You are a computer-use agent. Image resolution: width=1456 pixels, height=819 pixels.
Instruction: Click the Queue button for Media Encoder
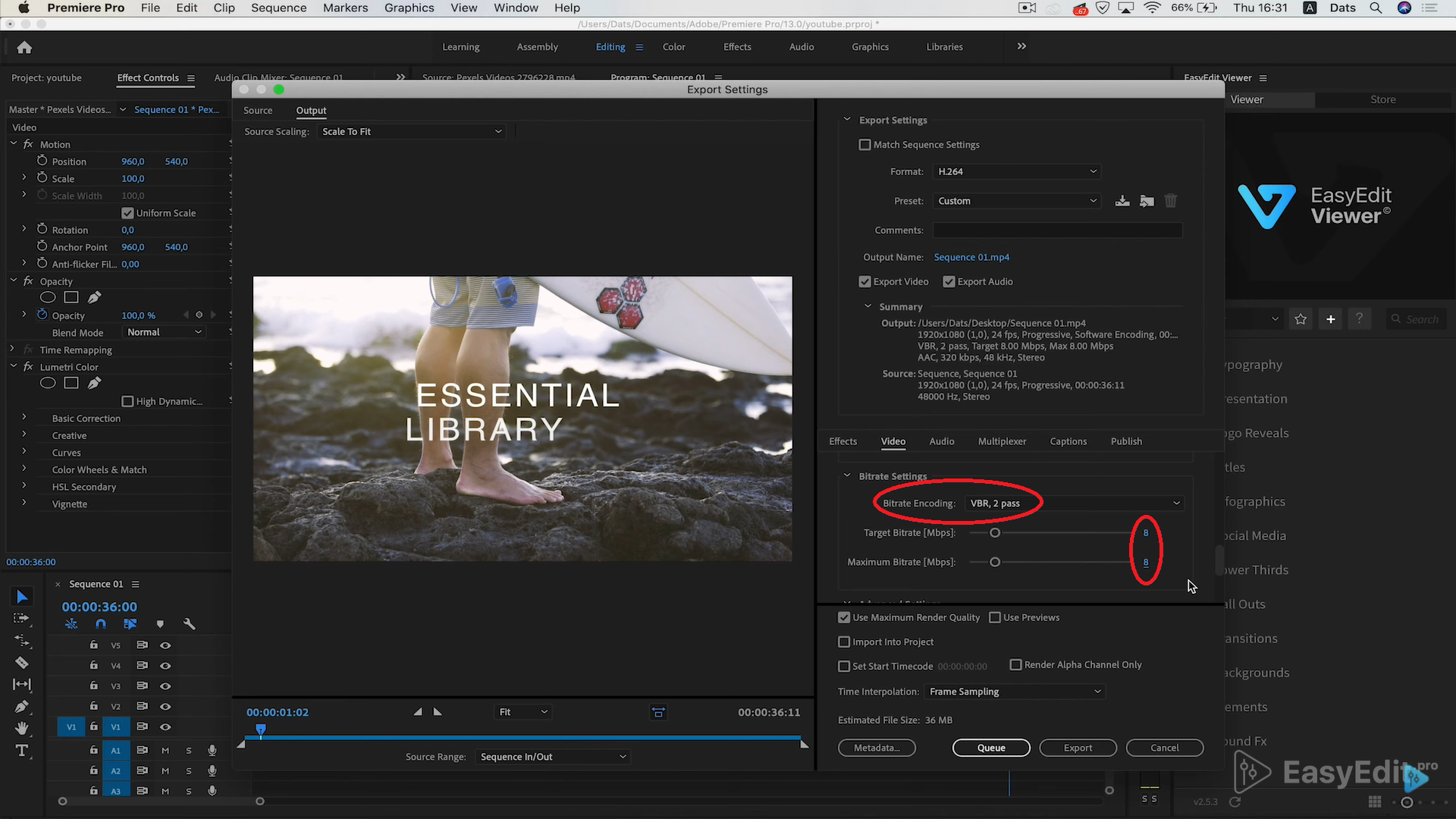pyautogui.click(x=992, y=747)
